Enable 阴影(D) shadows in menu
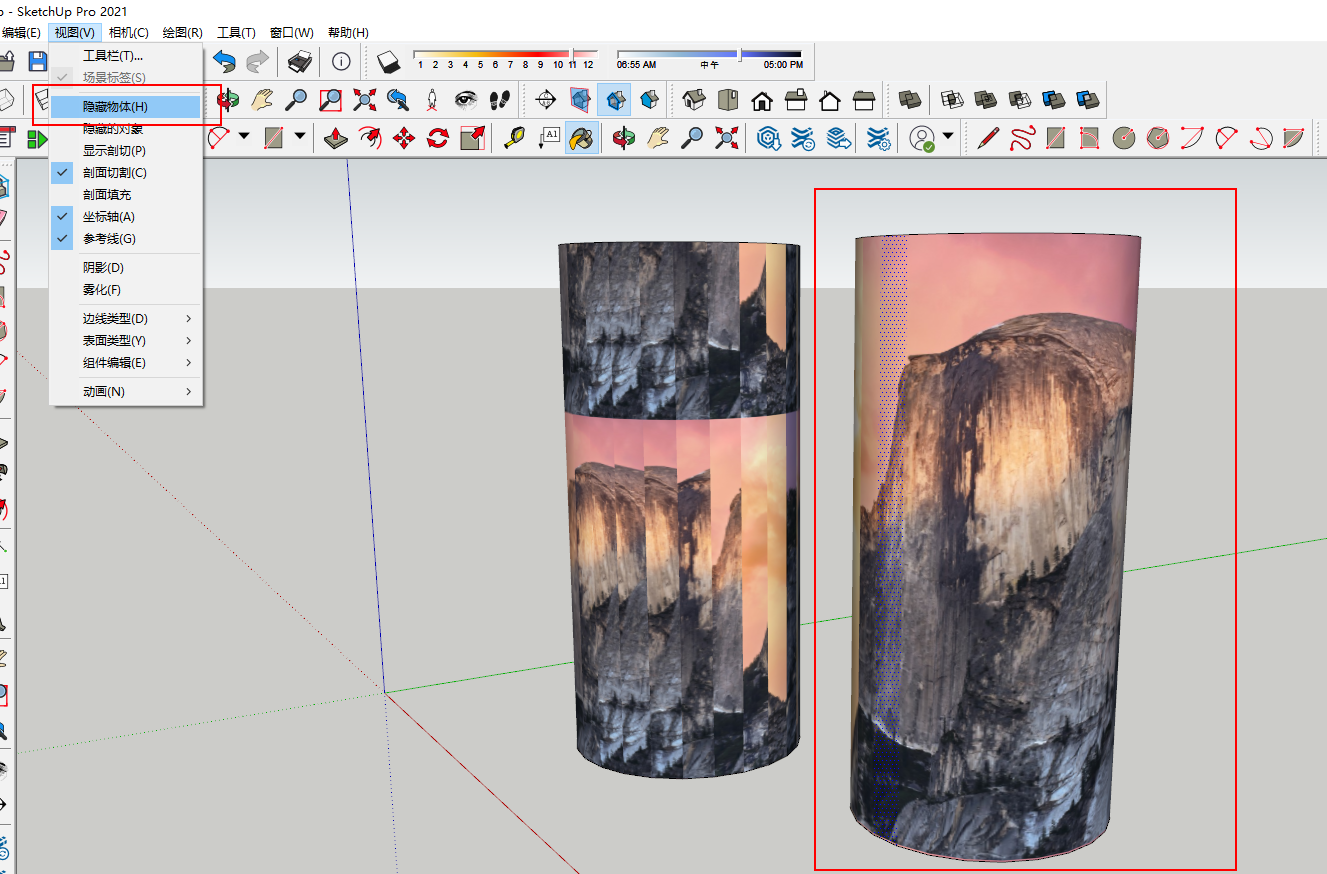The height and width of the screenshot is (874, 1327). [x=126, y=268]
